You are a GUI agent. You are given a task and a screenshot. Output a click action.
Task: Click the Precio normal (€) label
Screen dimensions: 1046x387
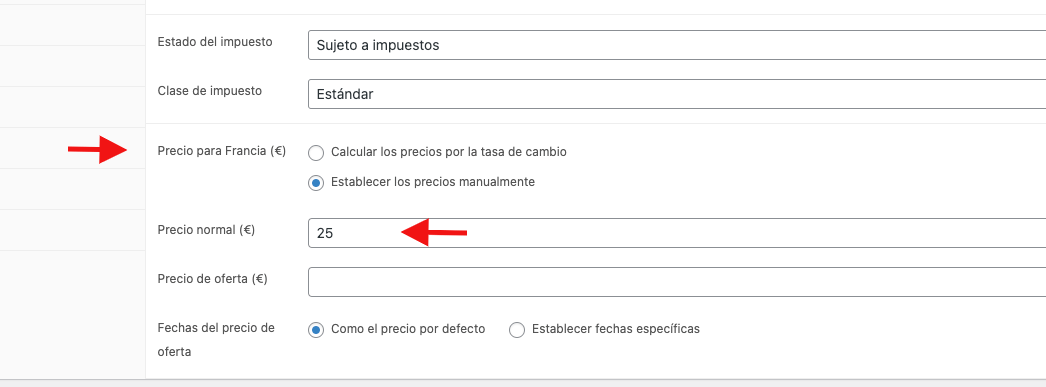[x=206, y=230]
